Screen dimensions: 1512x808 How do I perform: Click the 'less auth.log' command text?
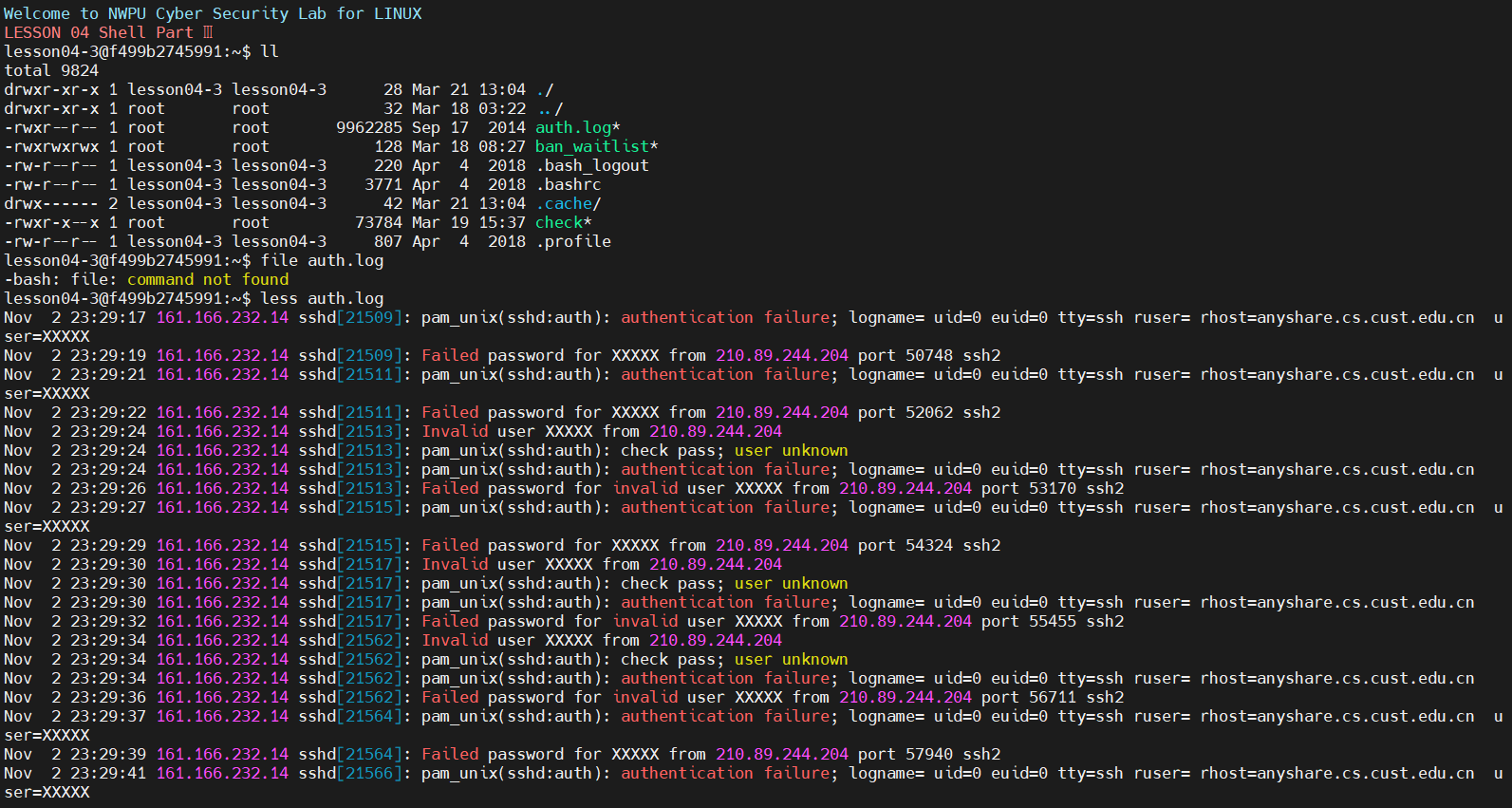tap(322, 298)
